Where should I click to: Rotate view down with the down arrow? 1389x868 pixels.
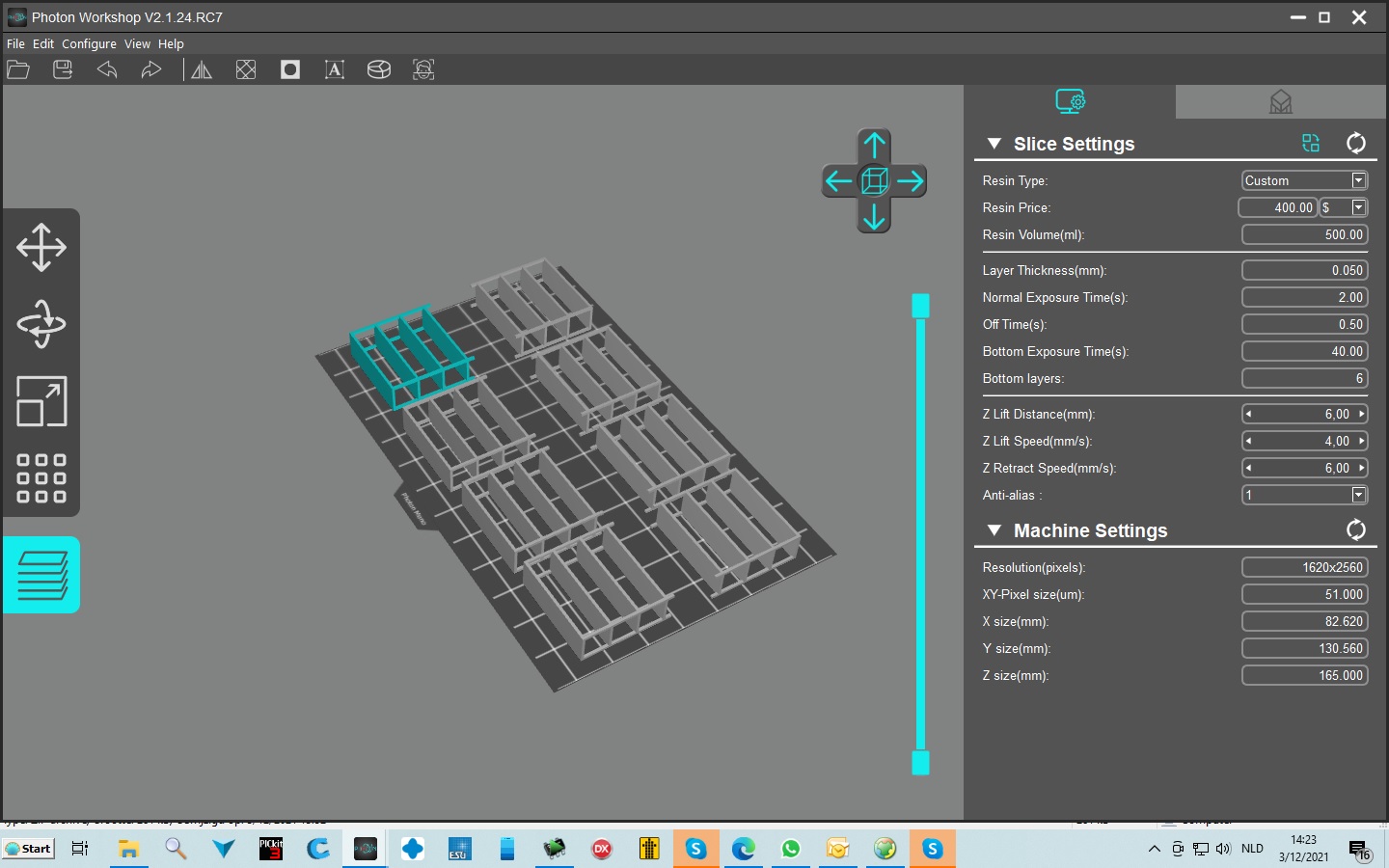click(874, 216)
